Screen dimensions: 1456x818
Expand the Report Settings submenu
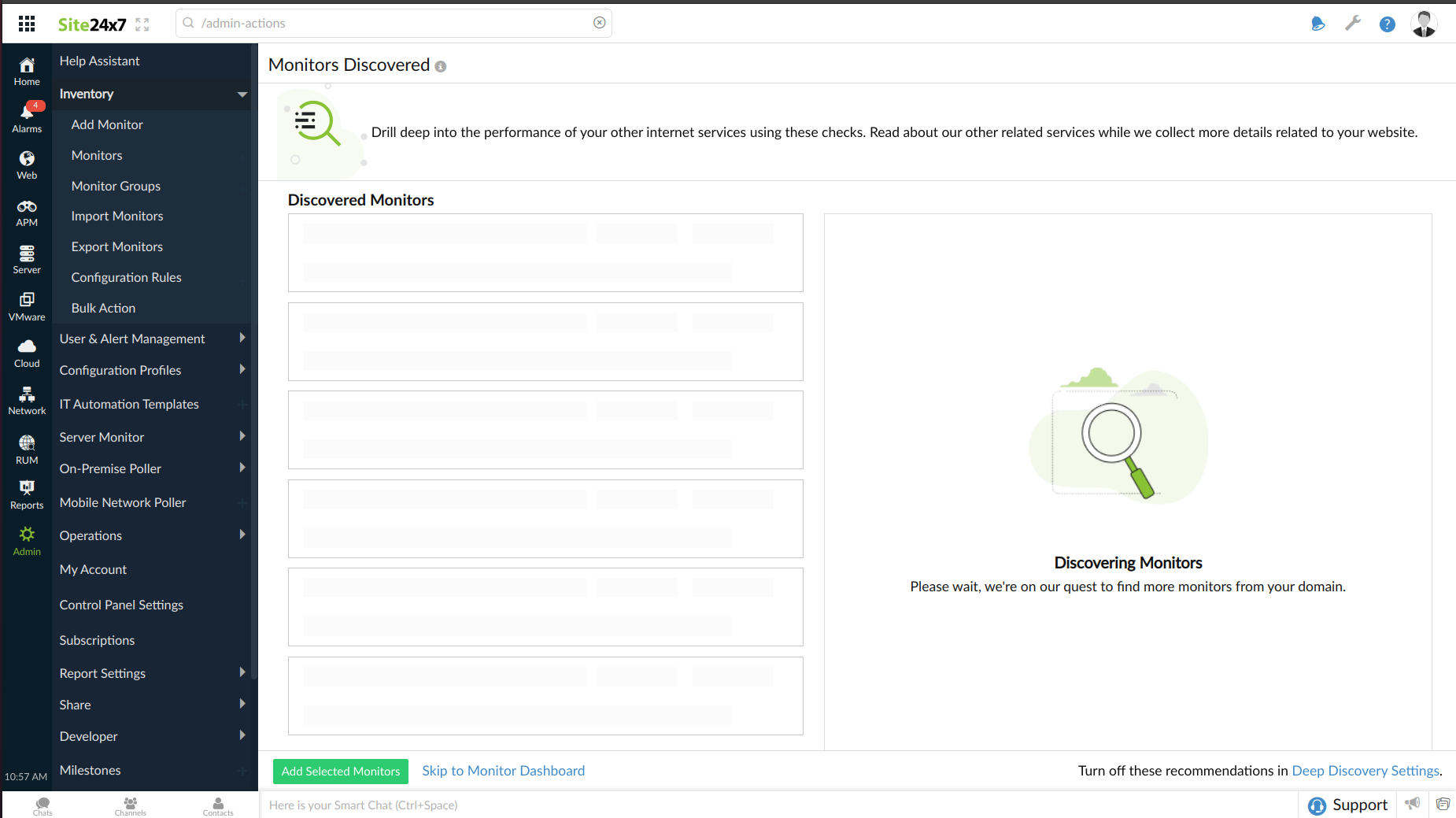point(242,673)
